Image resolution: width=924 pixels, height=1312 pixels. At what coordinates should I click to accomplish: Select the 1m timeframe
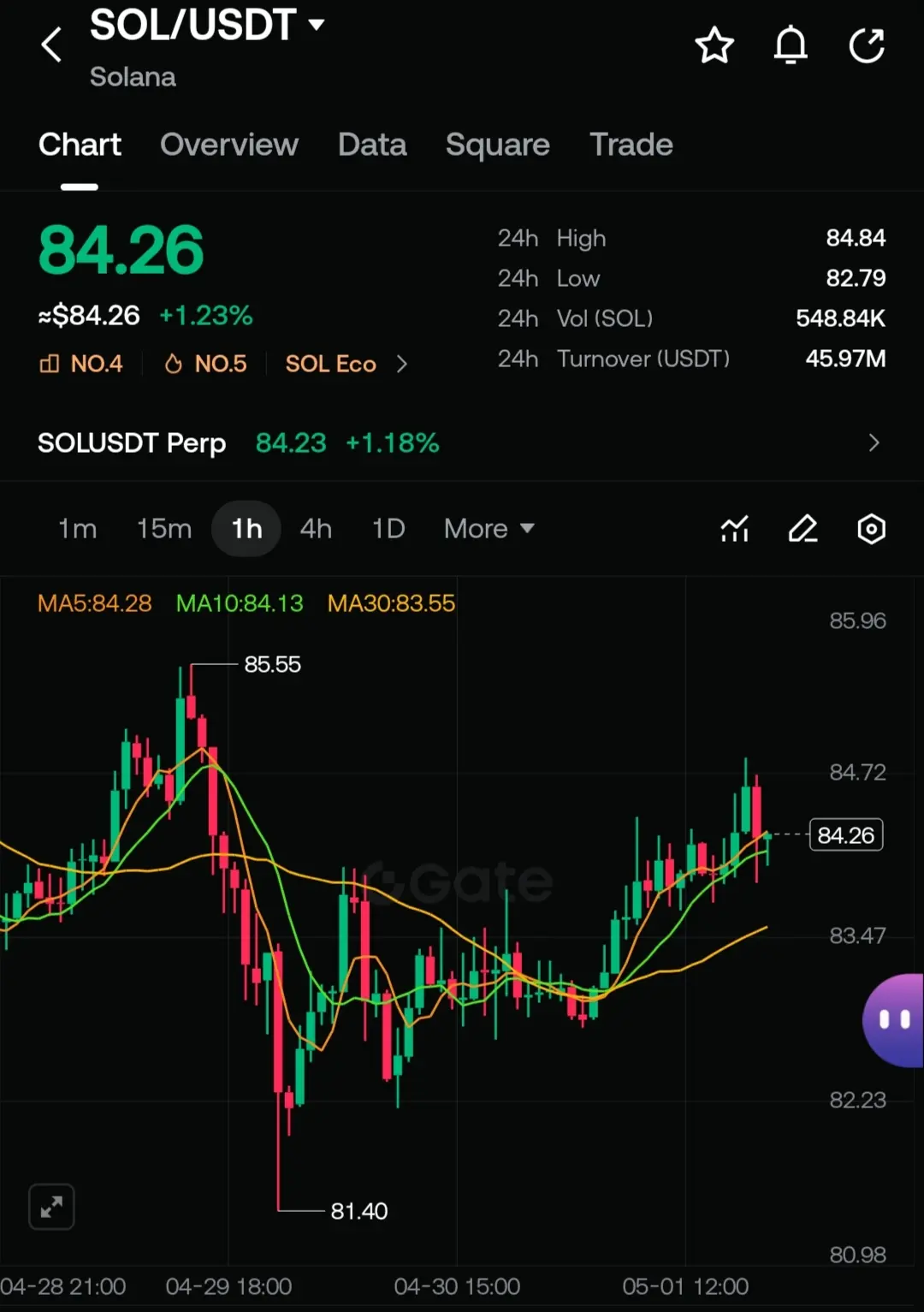coord(77,529)
